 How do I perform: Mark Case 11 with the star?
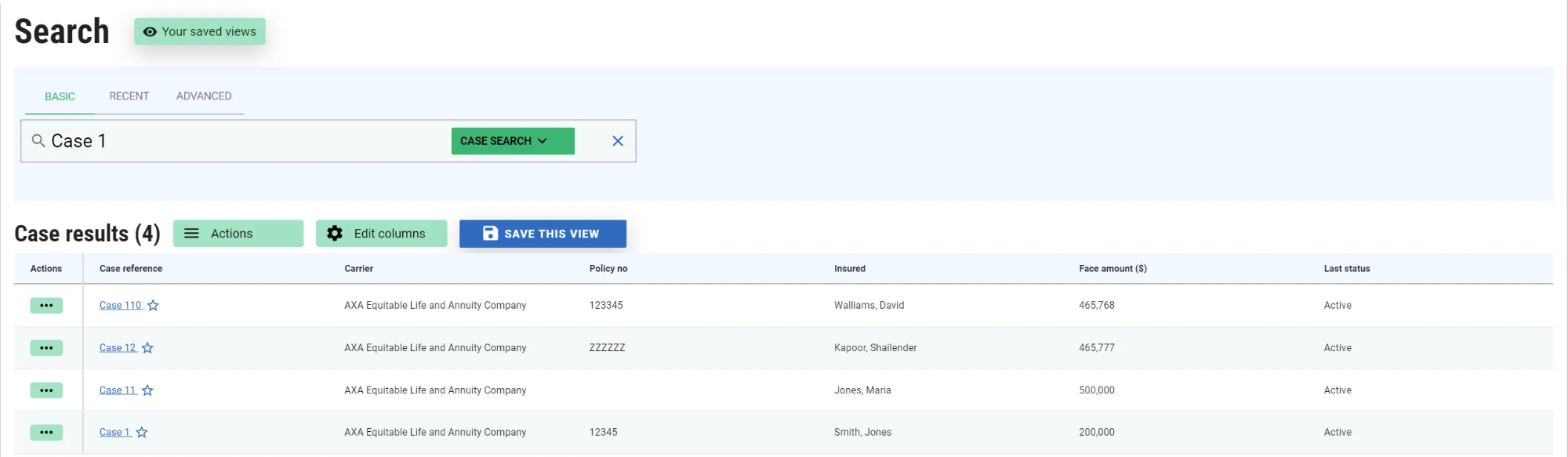[x=147, y=390]
